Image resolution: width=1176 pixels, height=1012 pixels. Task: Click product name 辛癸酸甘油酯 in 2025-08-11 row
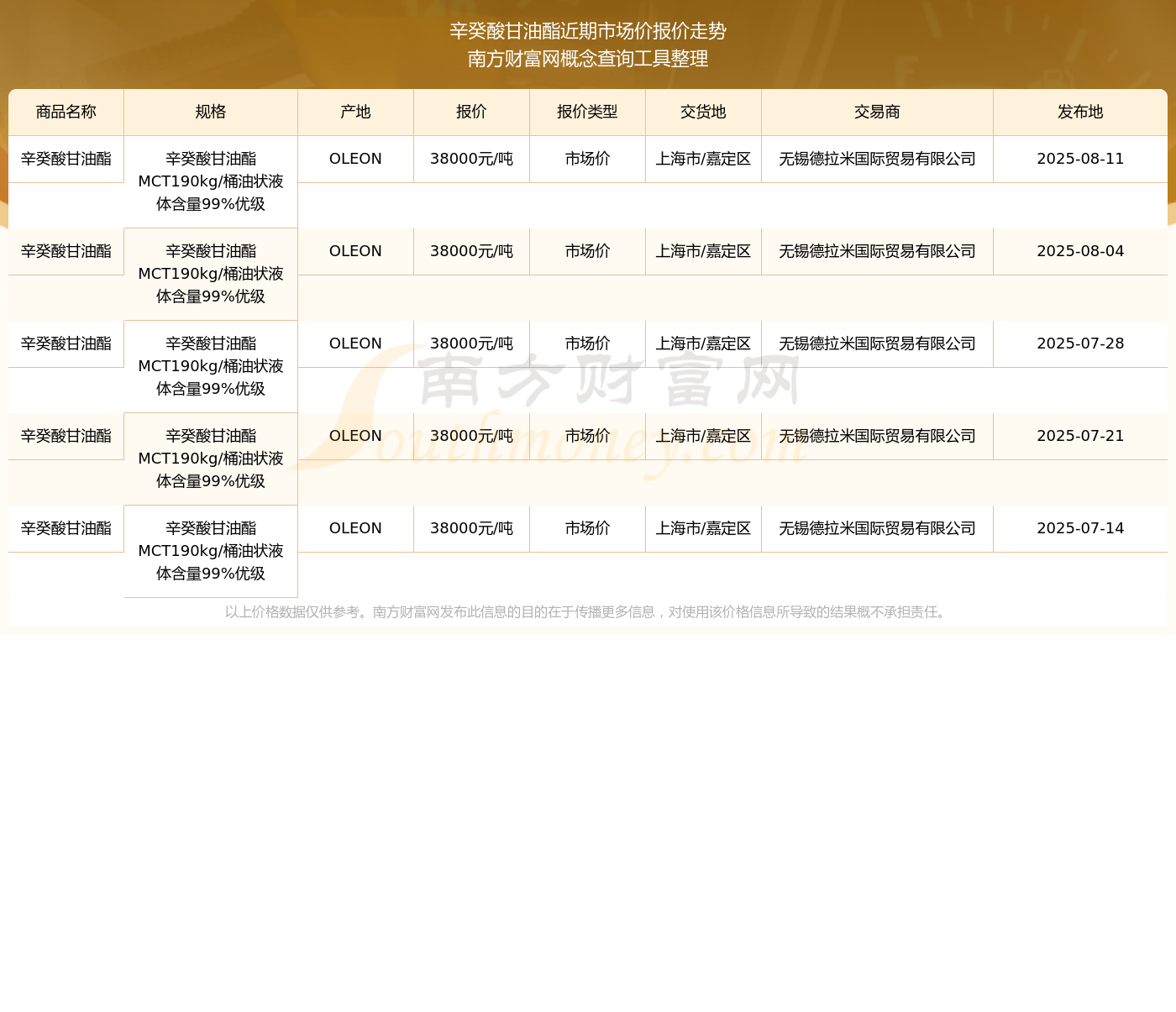66,159
